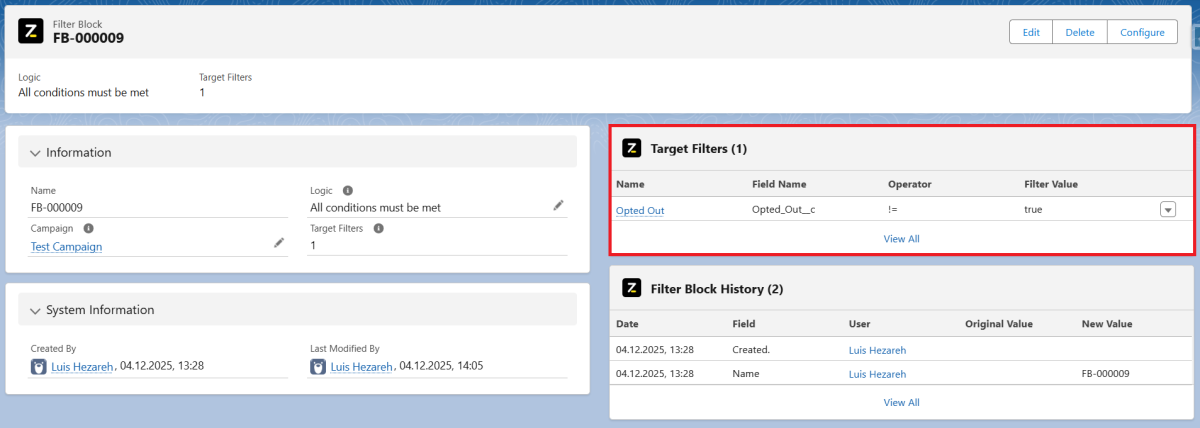Click Last Modified By user avatar icon

[318, 367]
